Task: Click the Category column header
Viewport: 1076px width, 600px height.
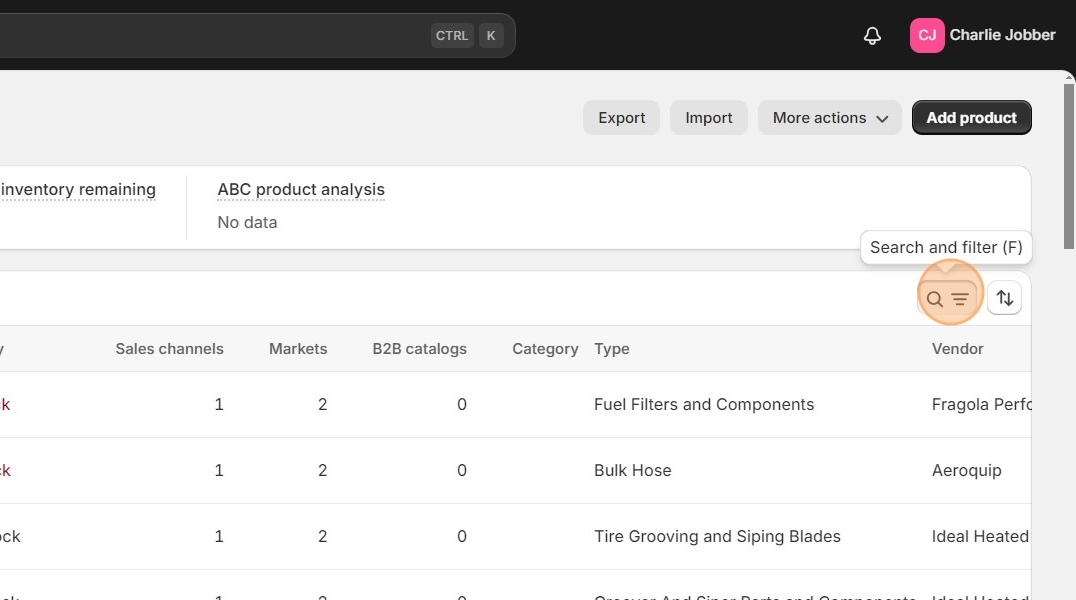Action: pos(545,349)
